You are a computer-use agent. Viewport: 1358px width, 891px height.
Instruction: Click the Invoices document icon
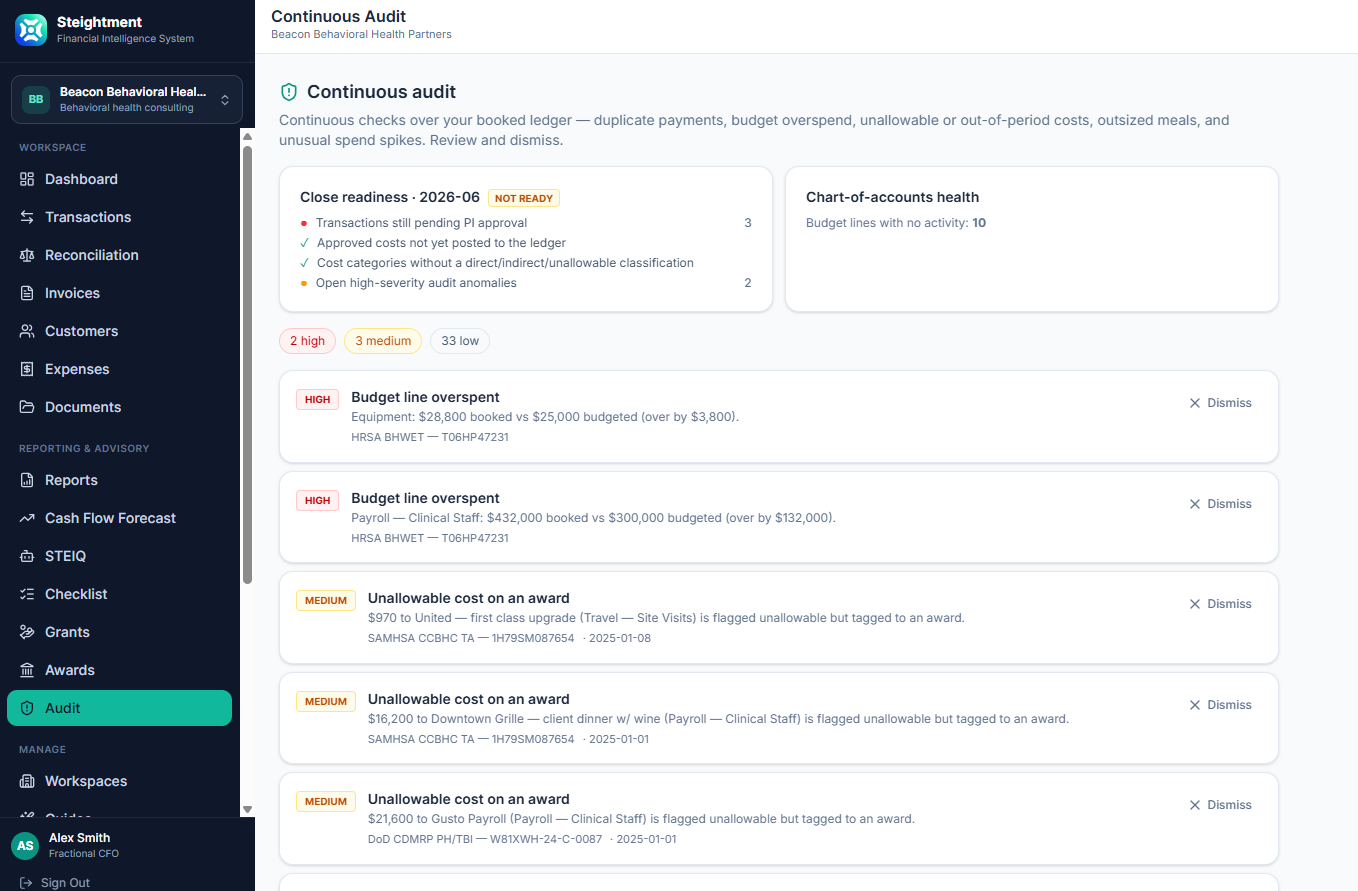pos(27,293)
